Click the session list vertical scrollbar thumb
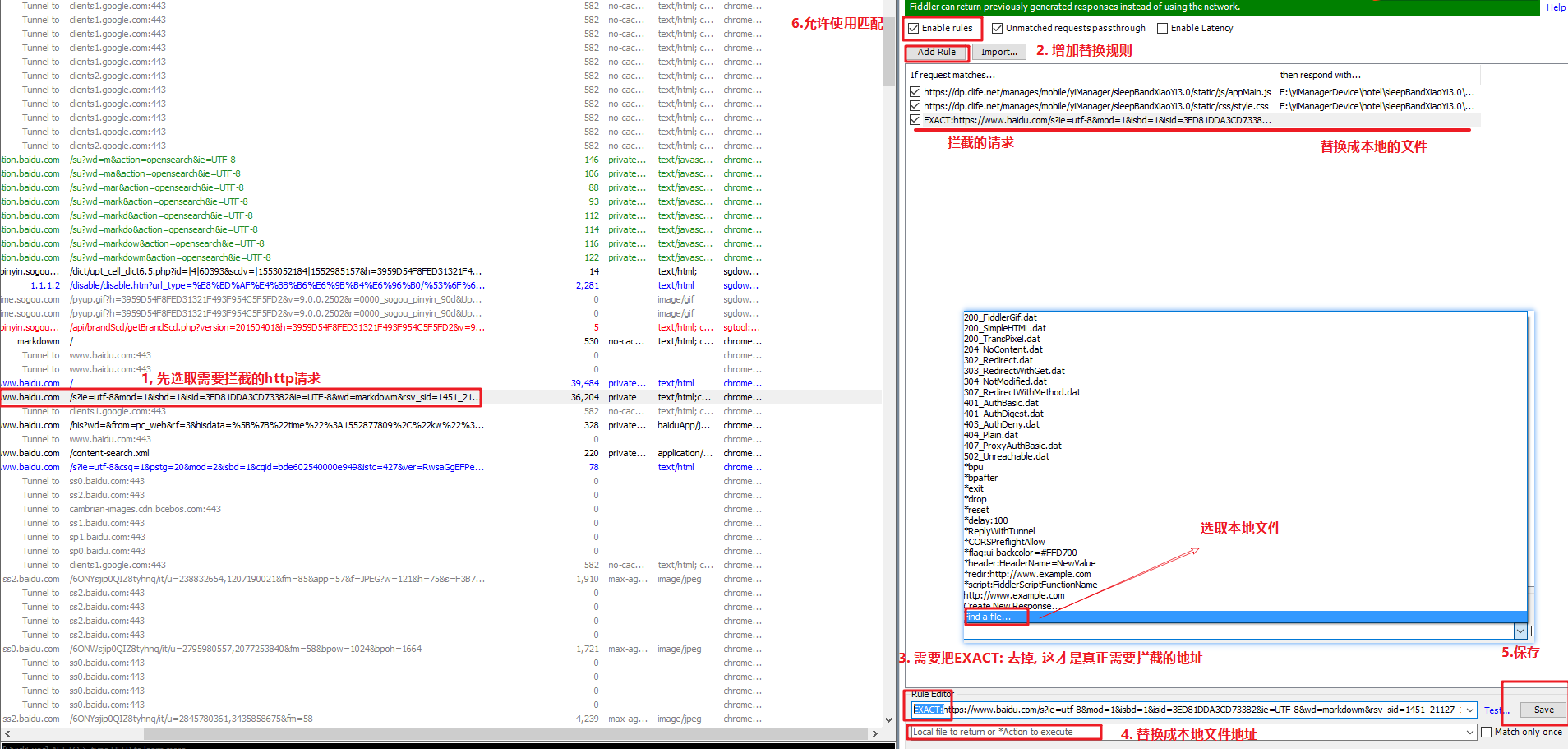 889,49
